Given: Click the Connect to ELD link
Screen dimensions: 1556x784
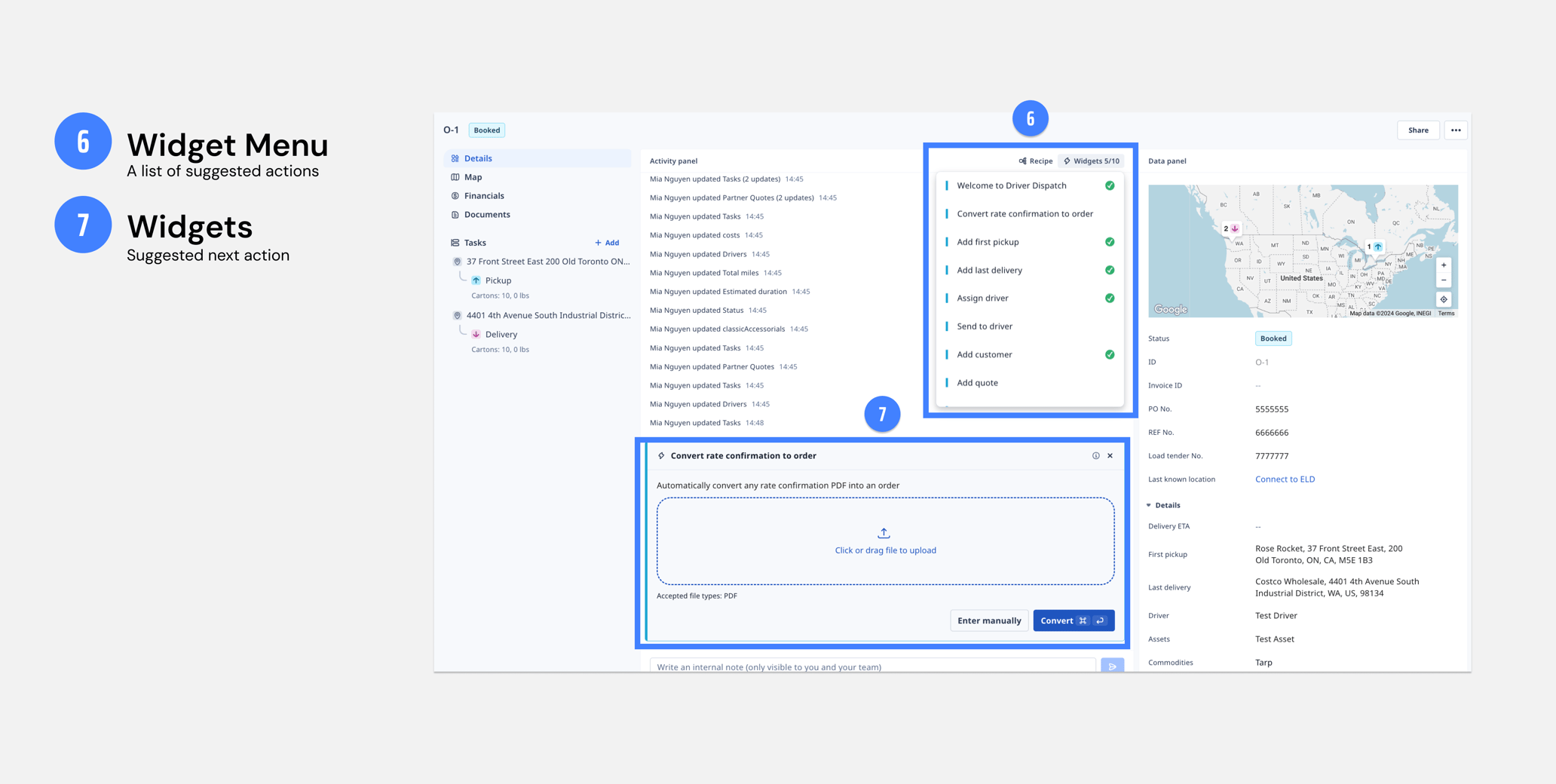Looking at the screenshot, I should (1285, 479).
